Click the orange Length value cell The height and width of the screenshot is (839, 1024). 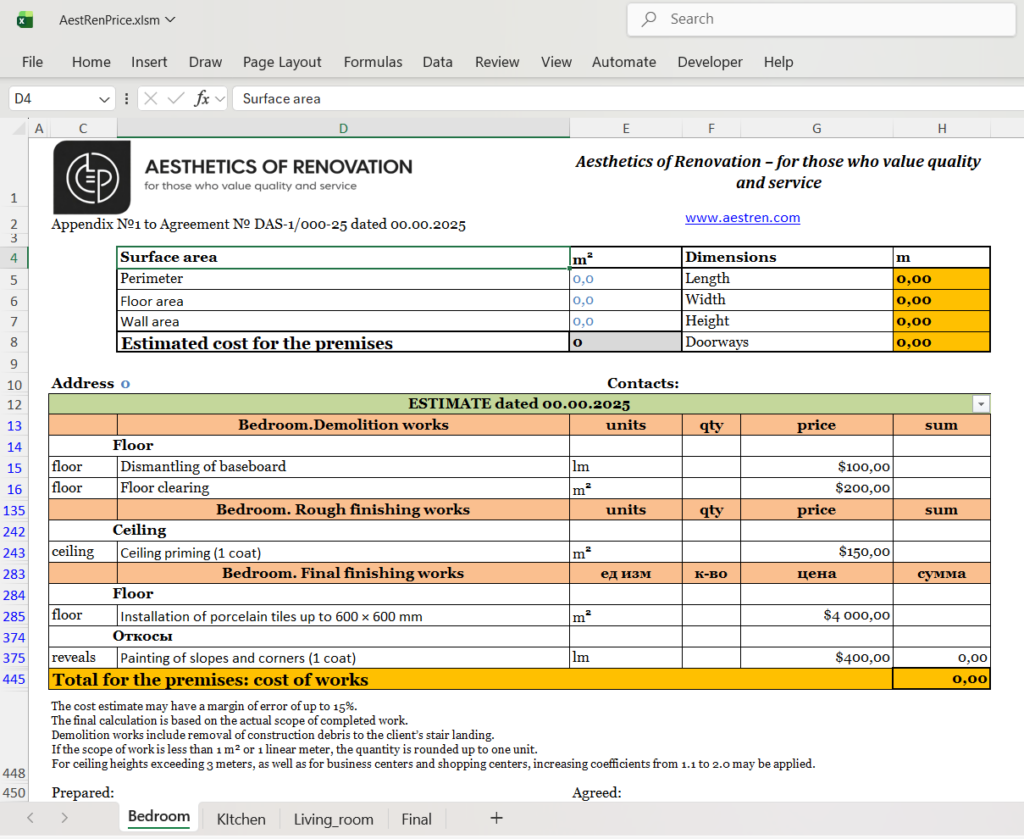pos(942,279)
